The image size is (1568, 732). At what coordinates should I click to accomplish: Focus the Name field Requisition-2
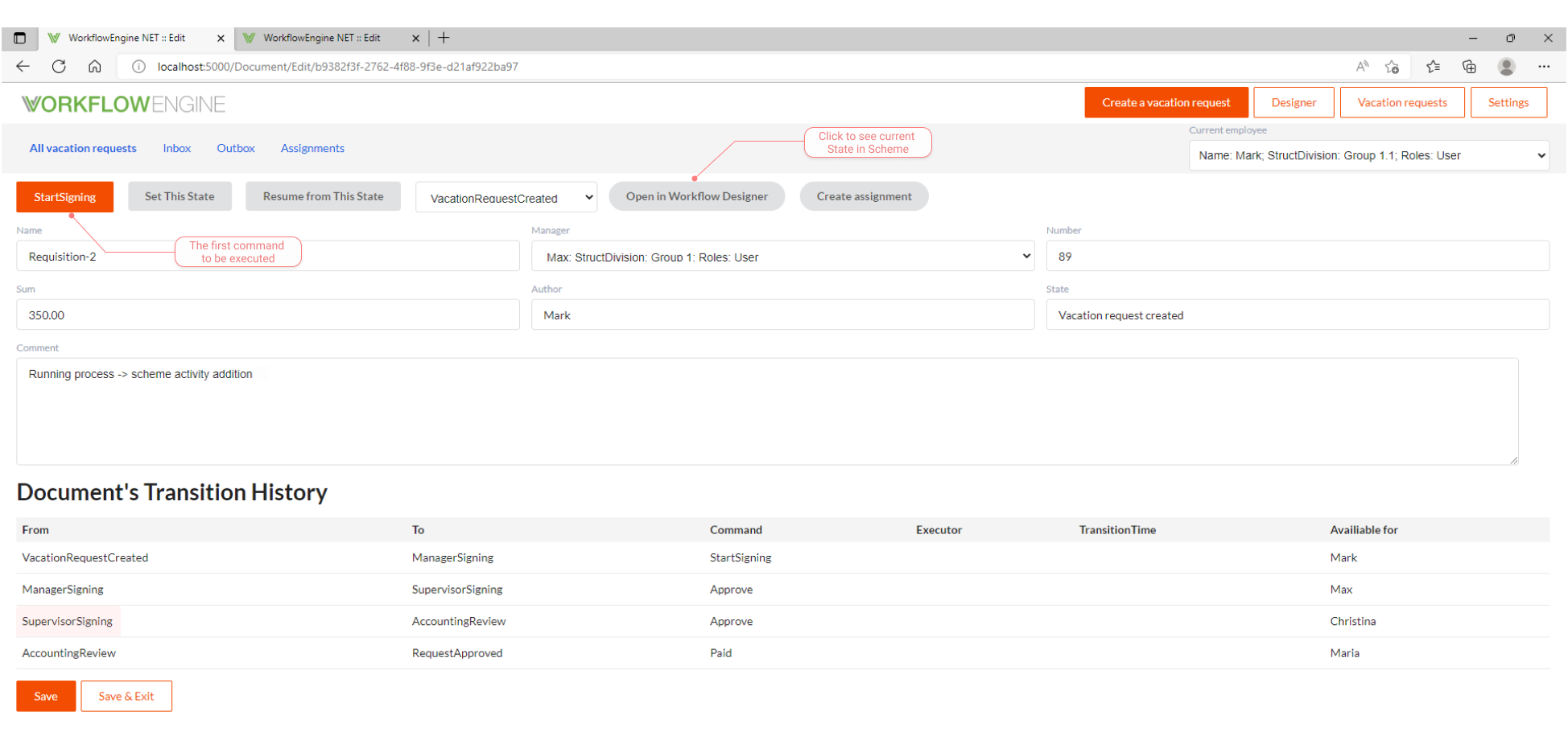(x=268, y=256)
